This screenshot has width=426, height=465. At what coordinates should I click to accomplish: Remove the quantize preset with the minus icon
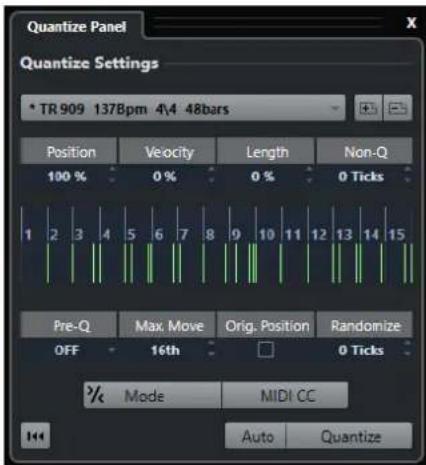tap(398, 108)
